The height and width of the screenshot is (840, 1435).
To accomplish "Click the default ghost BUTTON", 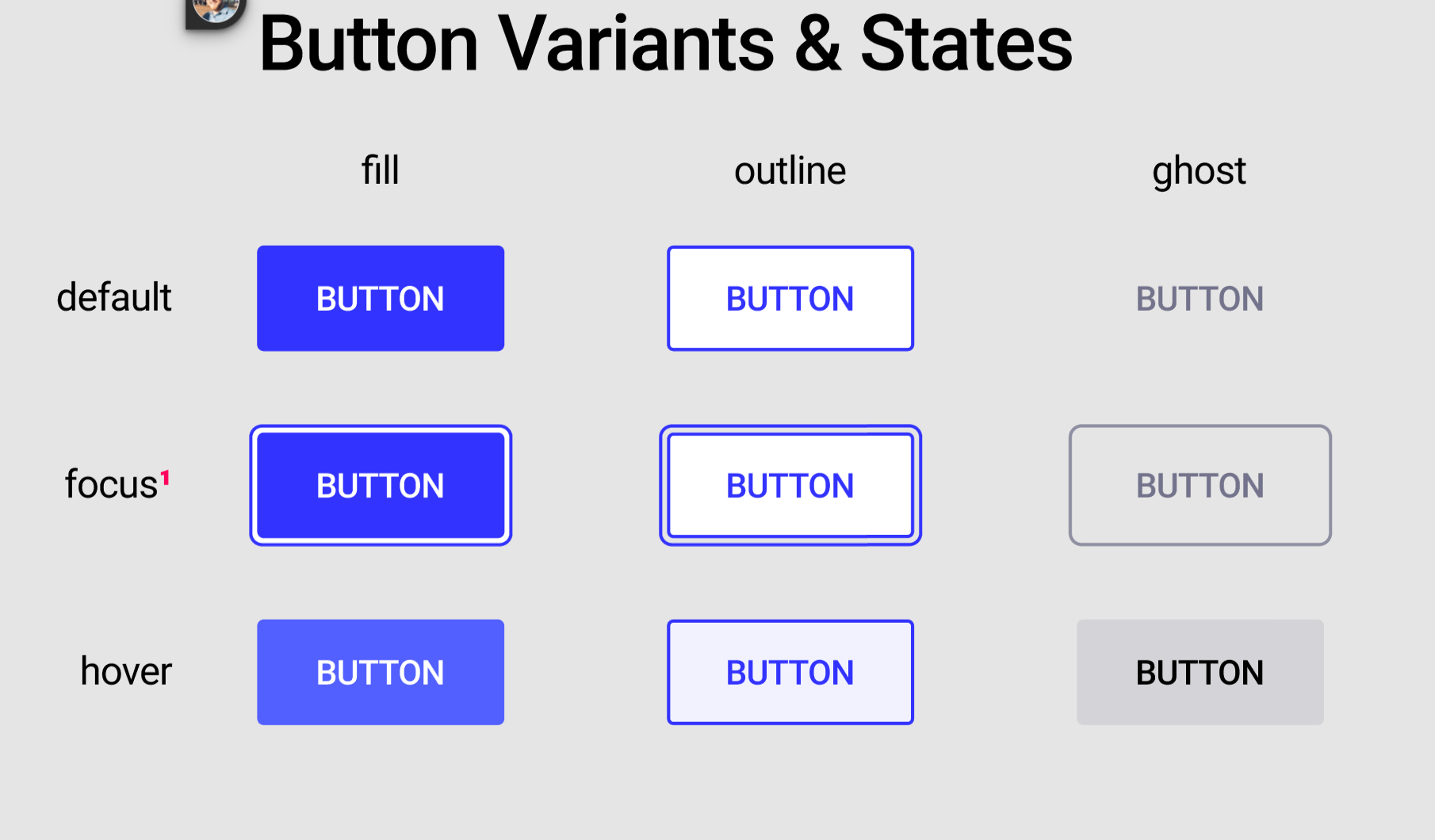I will (1200, 299).
